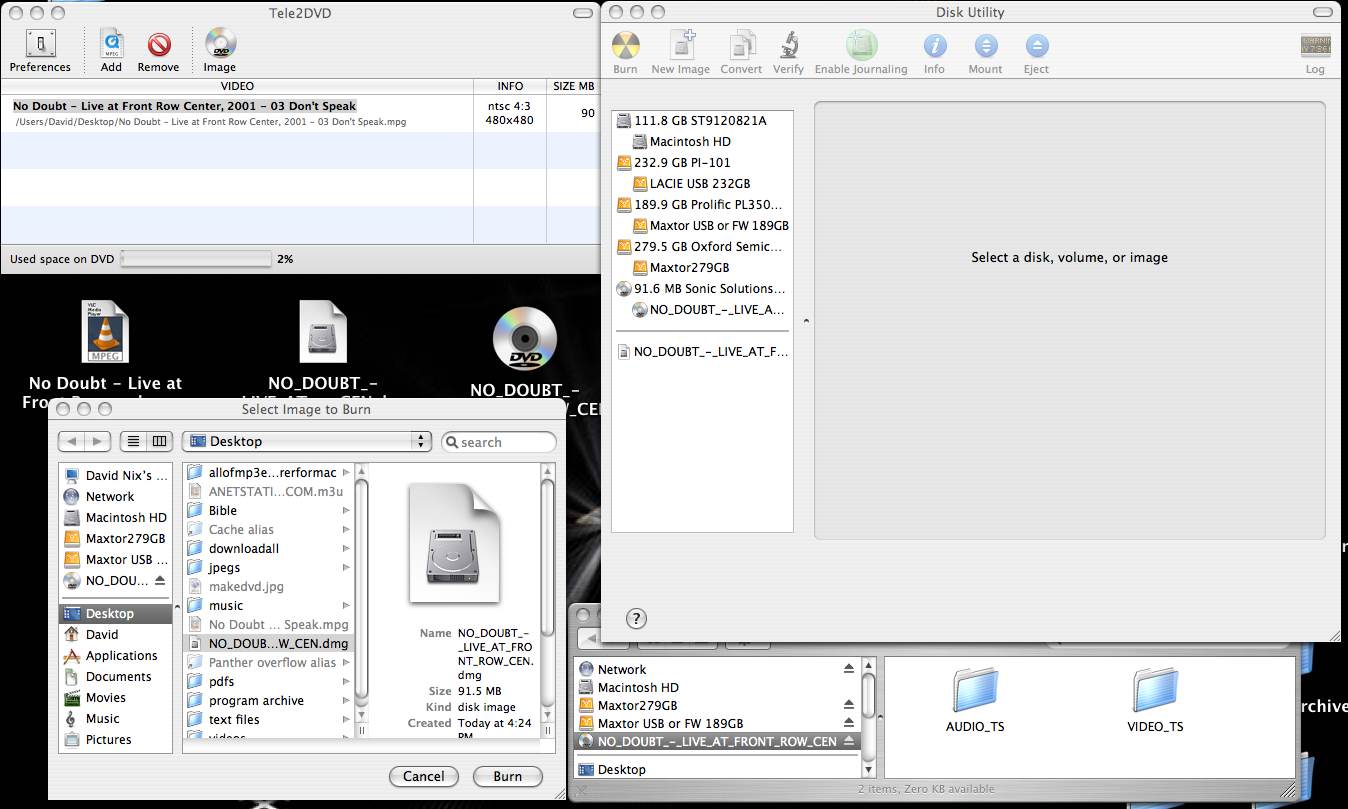The width and height of the screenshot is (1348, 809).
Task: Expand the downloadall folder arrow
Action: pos(347,548)
